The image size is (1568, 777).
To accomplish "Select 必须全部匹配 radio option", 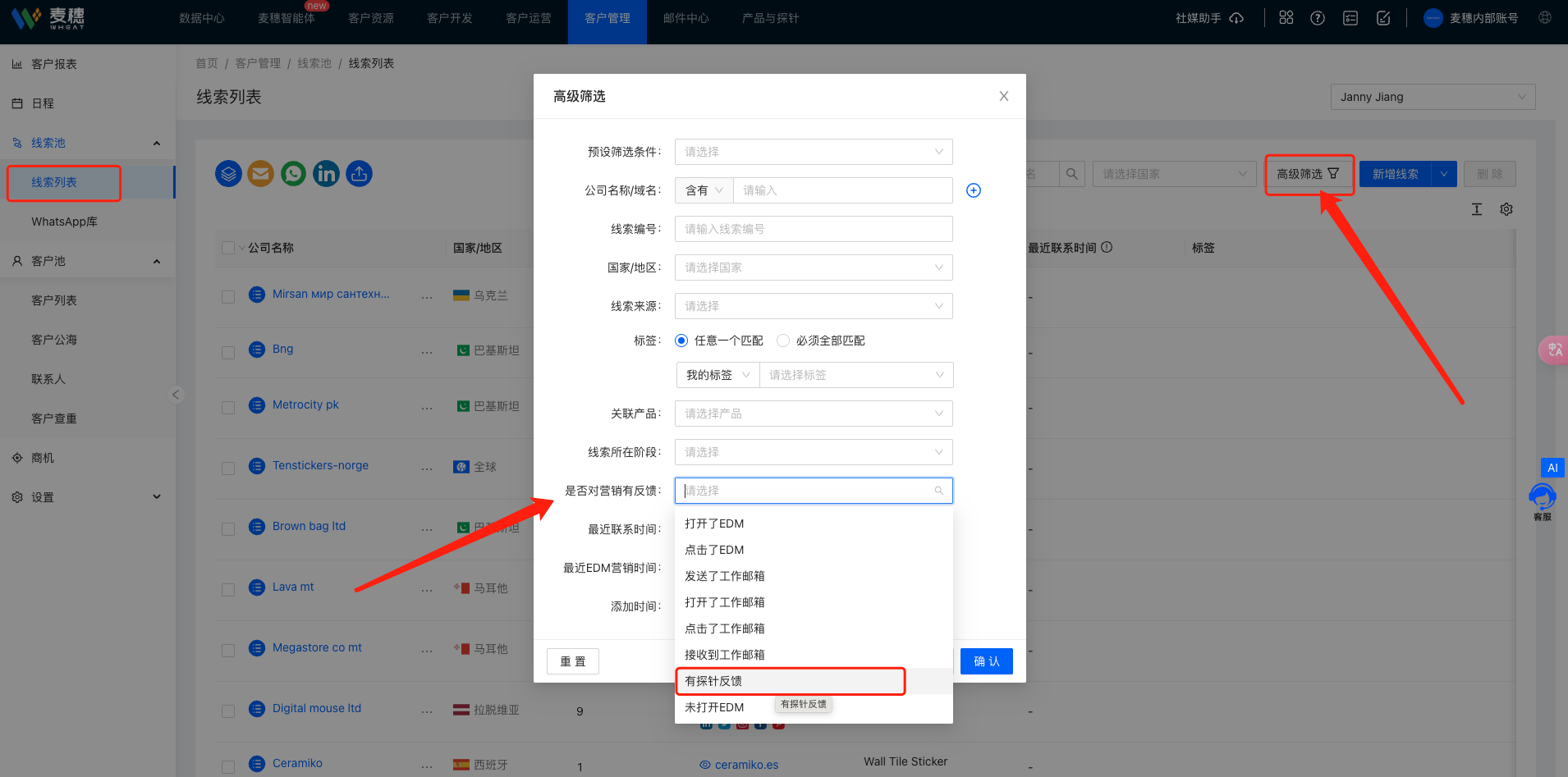I will tap(783, 341).
